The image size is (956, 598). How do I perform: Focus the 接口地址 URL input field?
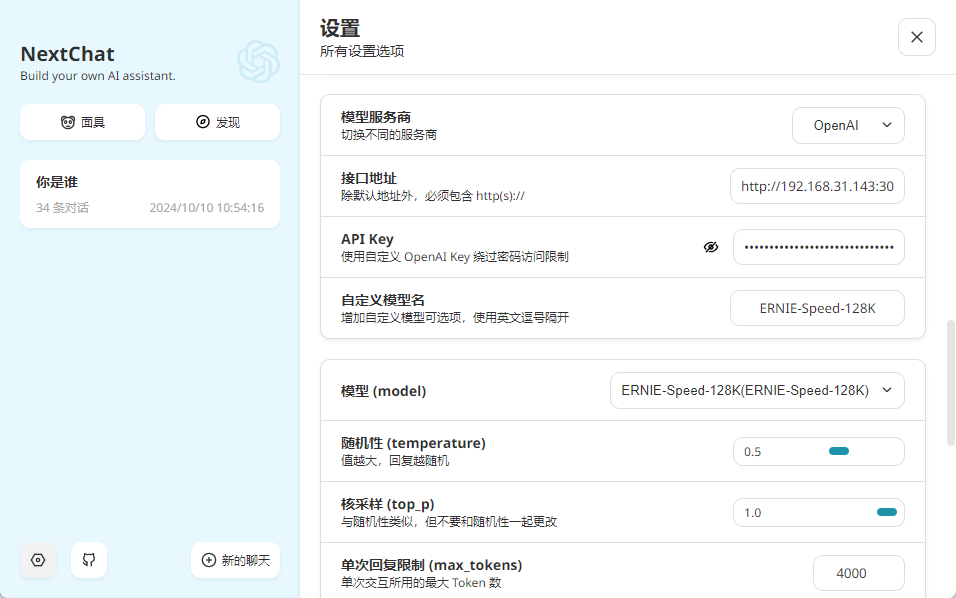click(x=817, y=187)
